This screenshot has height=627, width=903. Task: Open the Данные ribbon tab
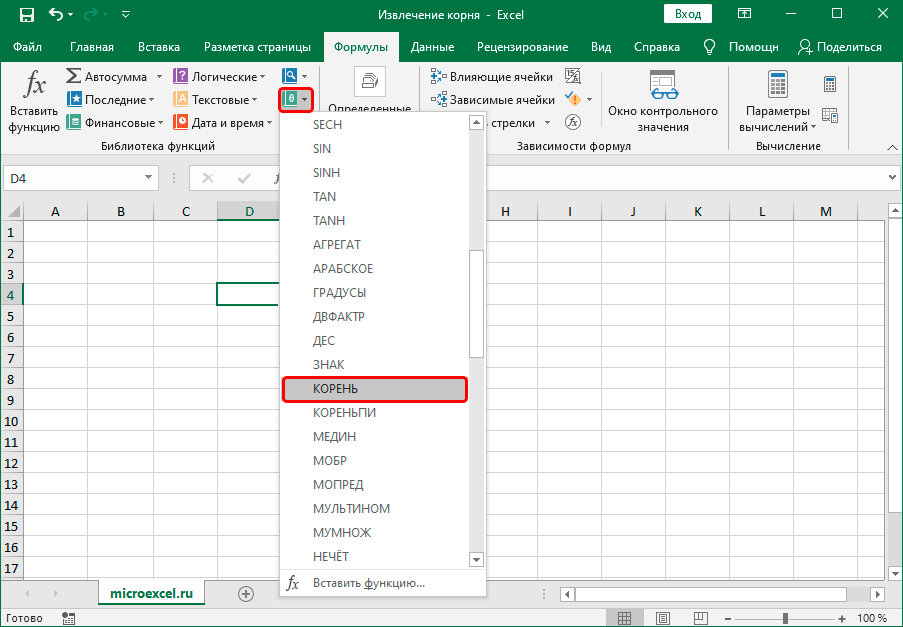click(x=432, y=47)
